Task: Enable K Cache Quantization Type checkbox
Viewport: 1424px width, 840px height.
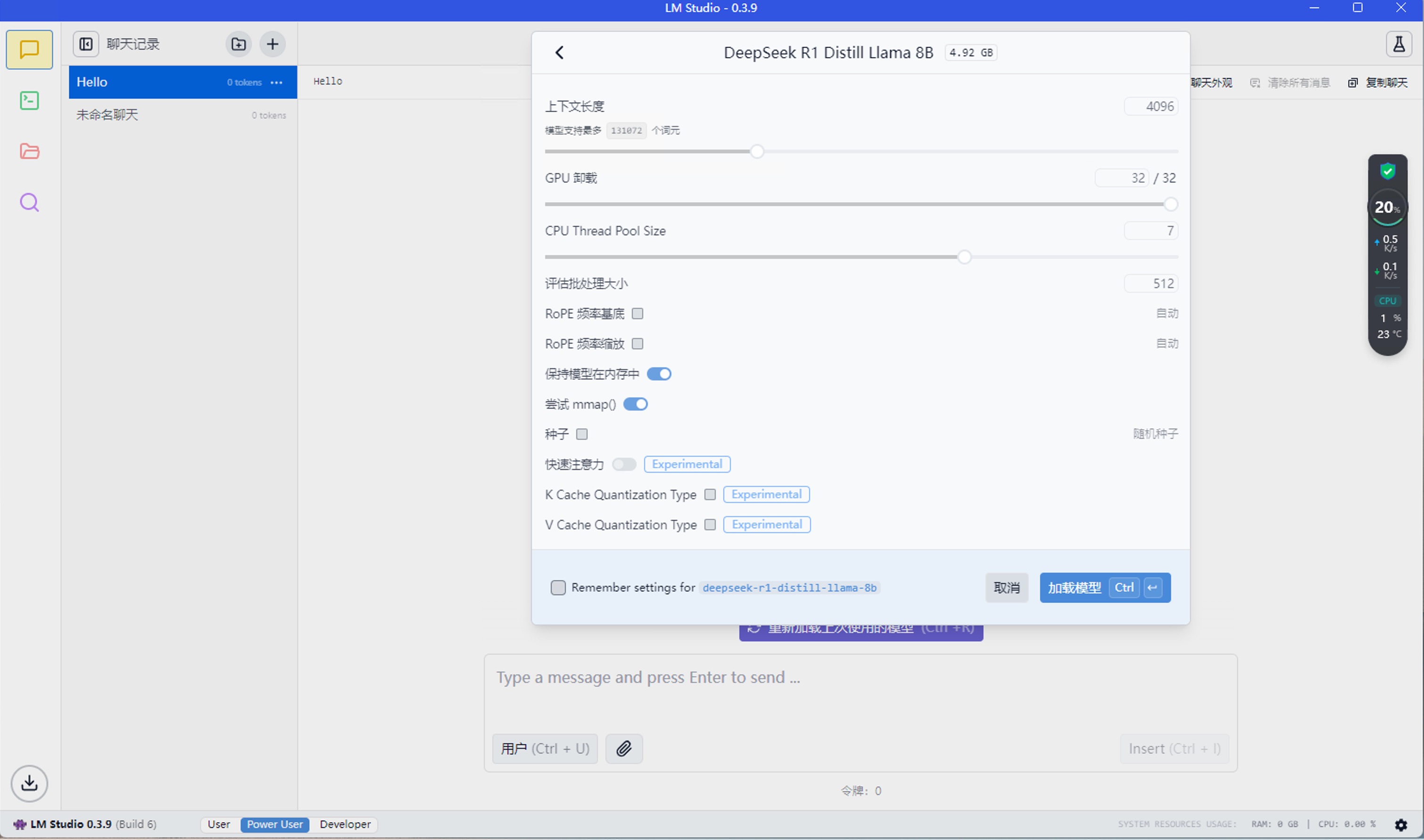Action: click(710, 494)
